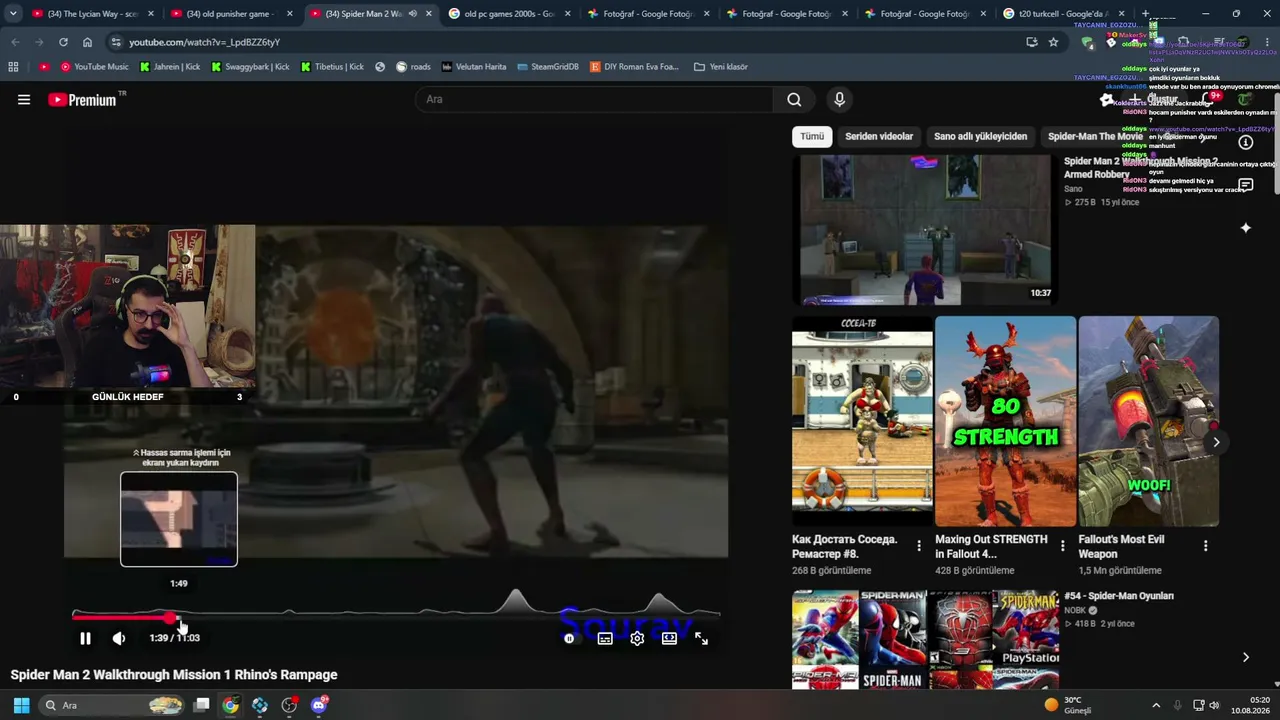Viewport: 1280px width, 720px height.
Task: Click the YouTube search magnifier button
Action: click(x=794, y=99)
